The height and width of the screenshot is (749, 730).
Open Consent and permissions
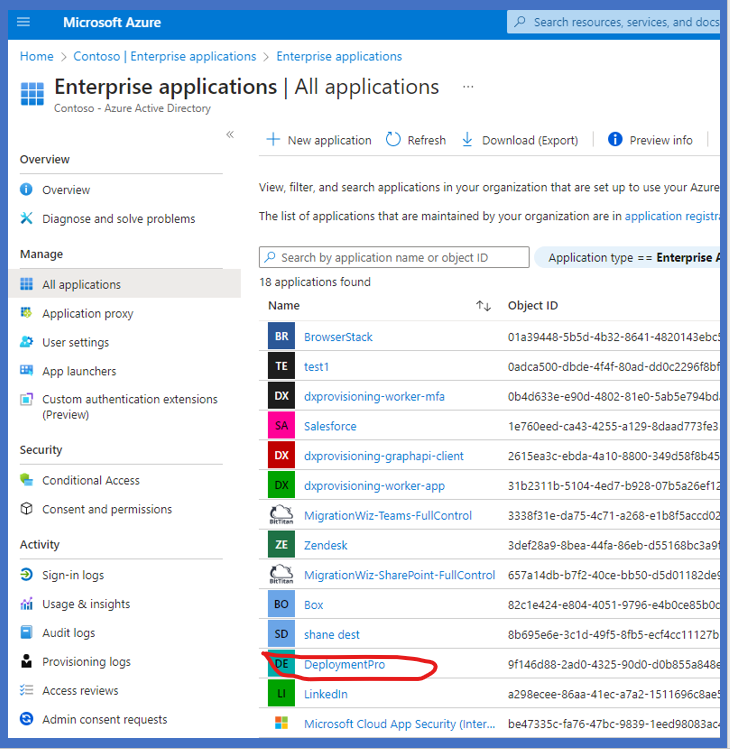pos(107,509)
